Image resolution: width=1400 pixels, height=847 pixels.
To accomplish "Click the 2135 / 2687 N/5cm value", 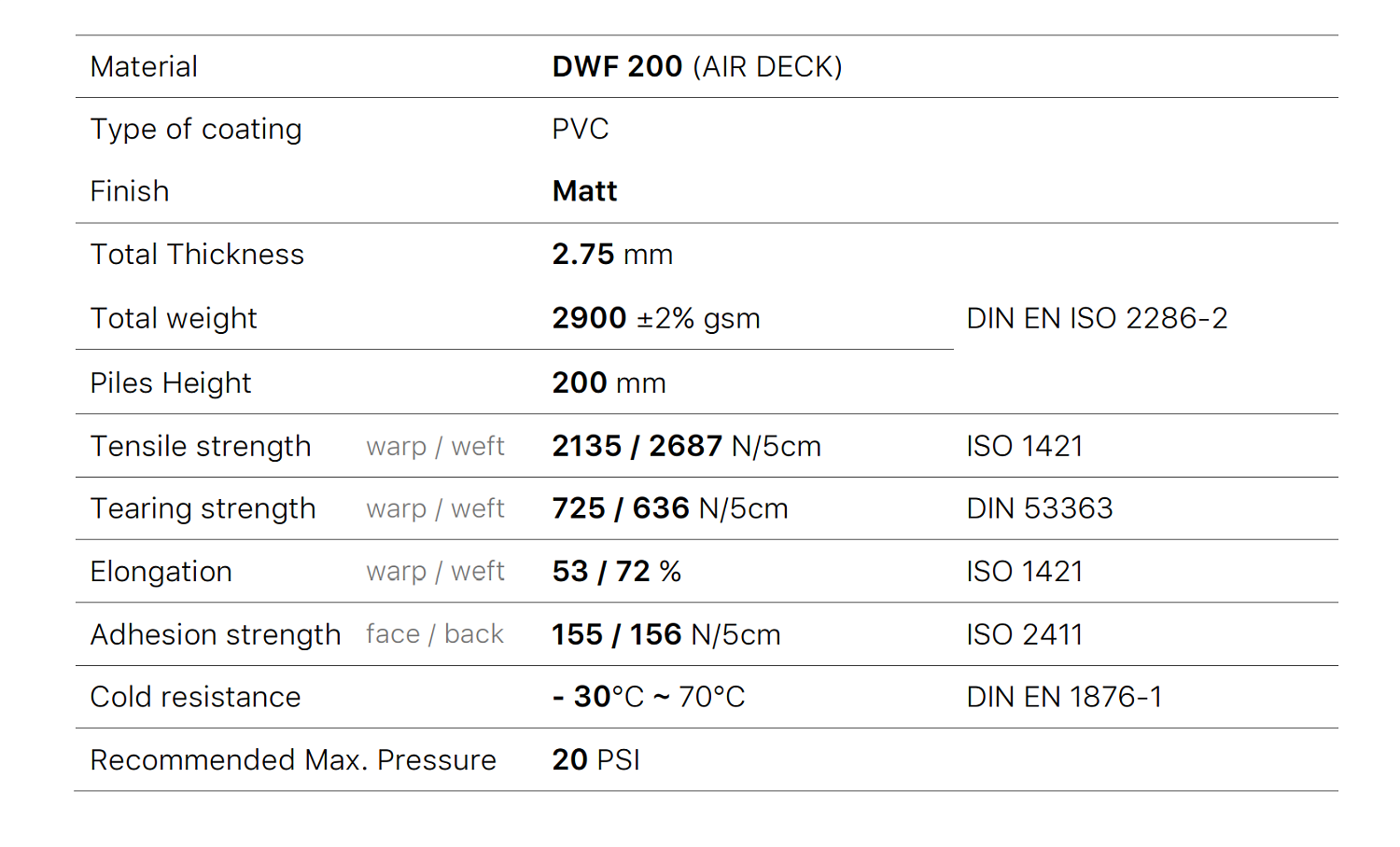I will [686, 446].
